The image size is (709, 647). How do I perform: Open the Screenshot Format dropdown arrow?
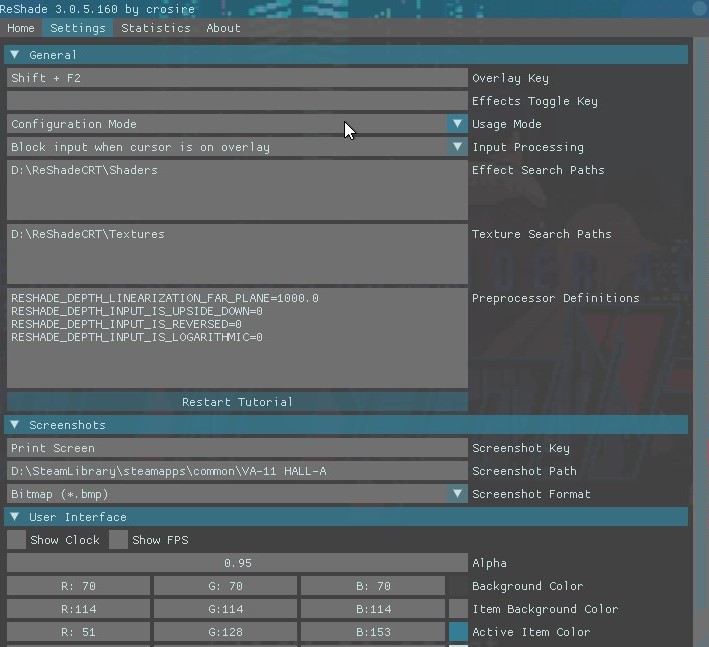tap(457, 494)
